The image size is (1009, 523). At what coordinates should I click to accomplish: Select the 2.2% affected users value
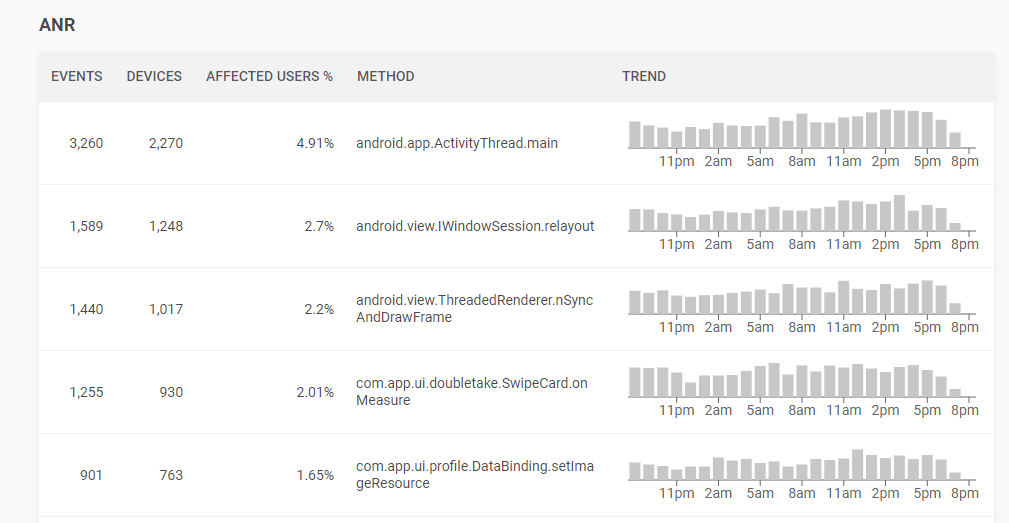pyautogui.click(x=319, y=309)
